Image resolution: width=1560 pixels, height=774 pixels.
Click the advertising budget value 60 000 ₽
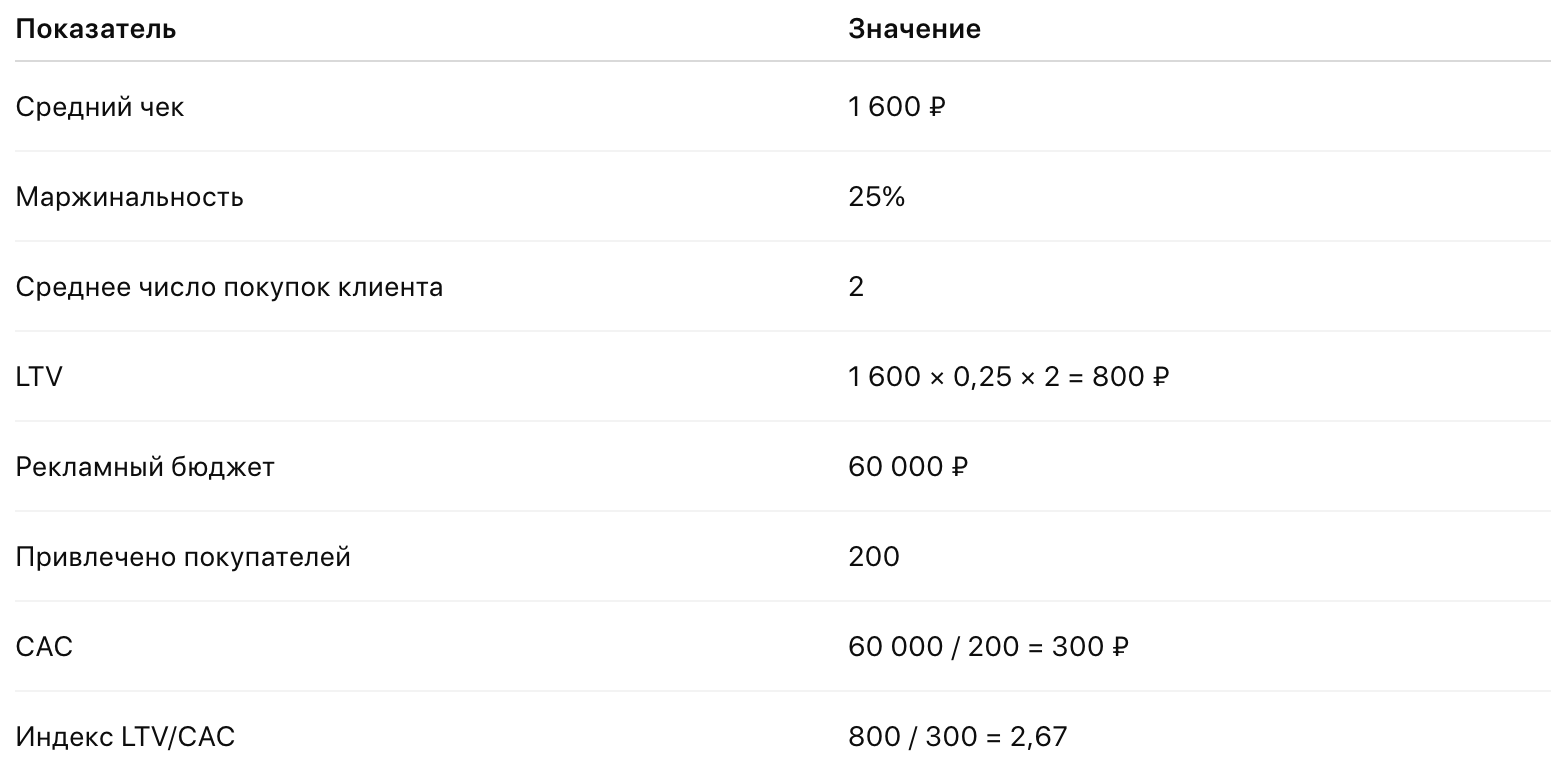908,467
